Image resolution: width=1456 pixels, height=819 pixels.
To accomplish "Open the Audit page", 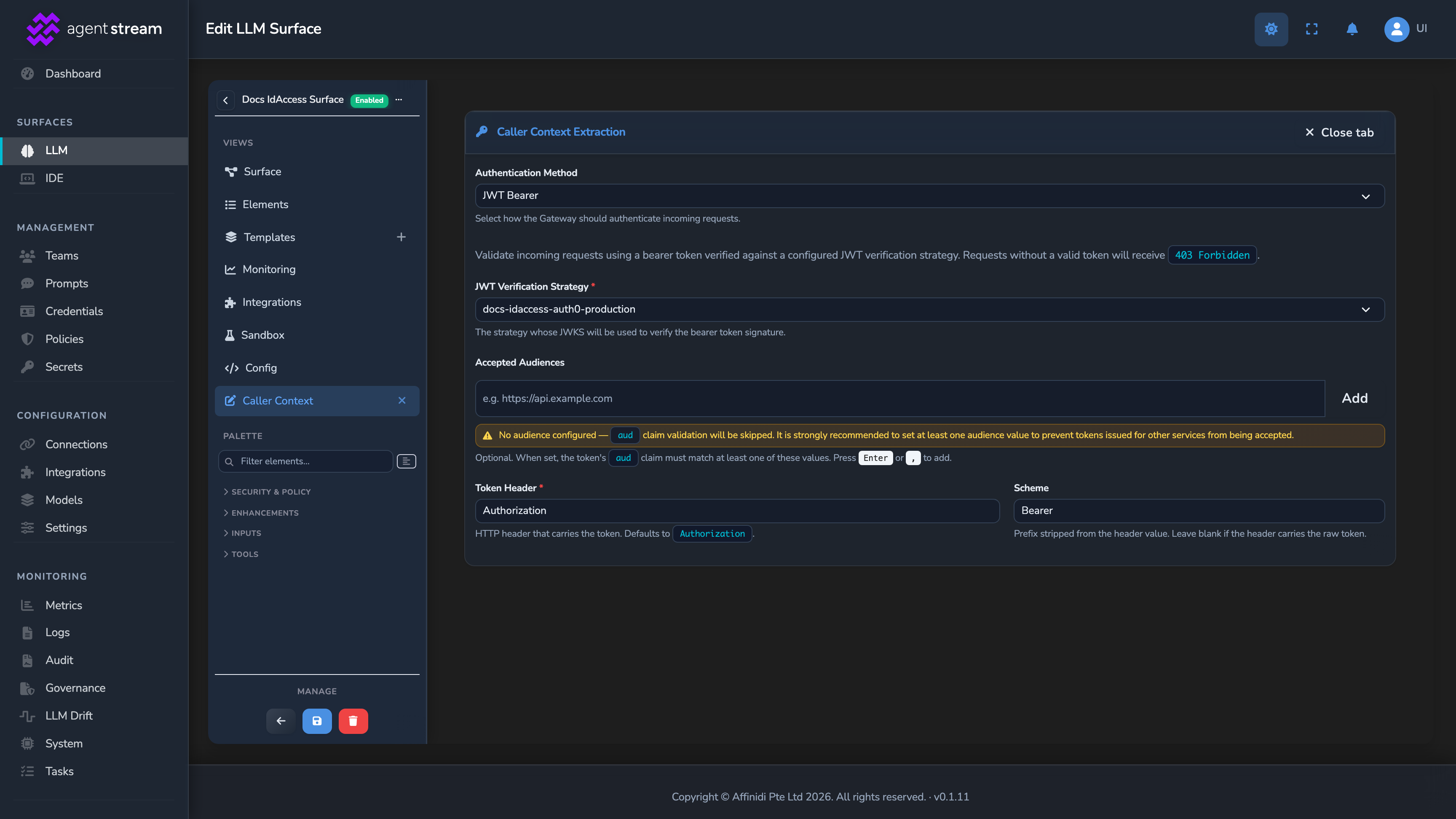I will 94,660.
